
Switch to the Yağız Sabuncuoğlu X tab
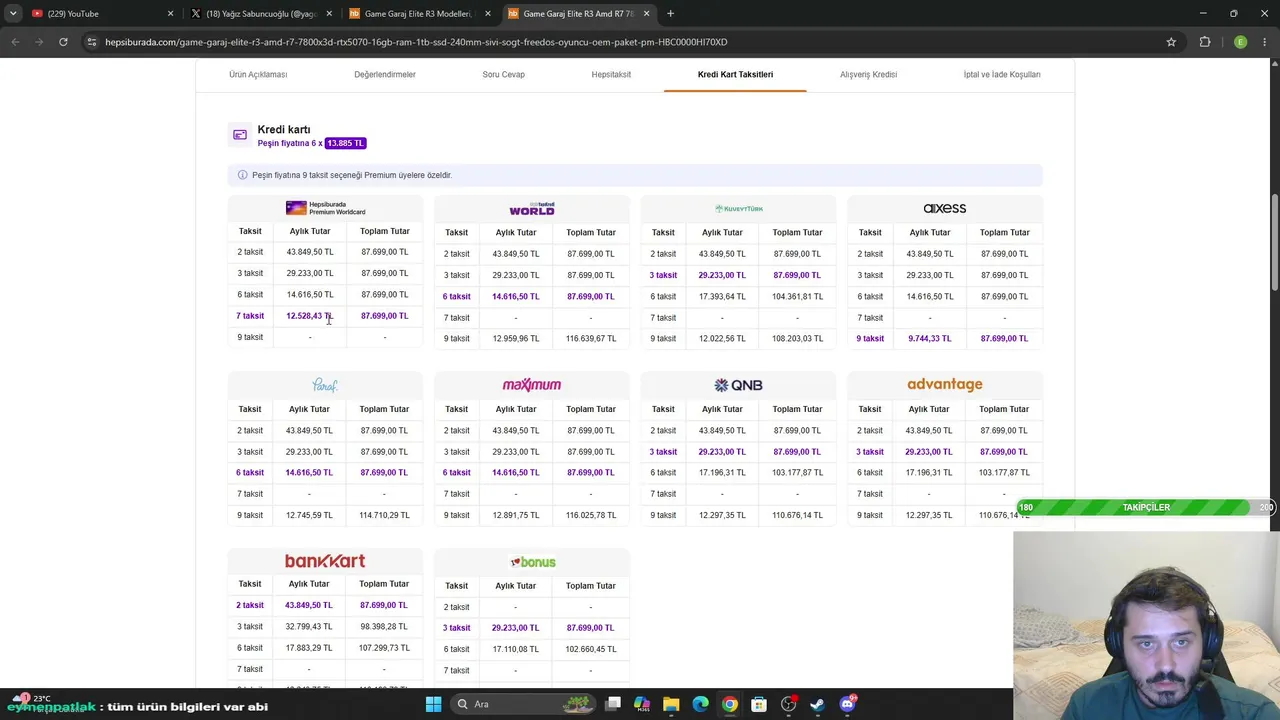pos(261,14)
